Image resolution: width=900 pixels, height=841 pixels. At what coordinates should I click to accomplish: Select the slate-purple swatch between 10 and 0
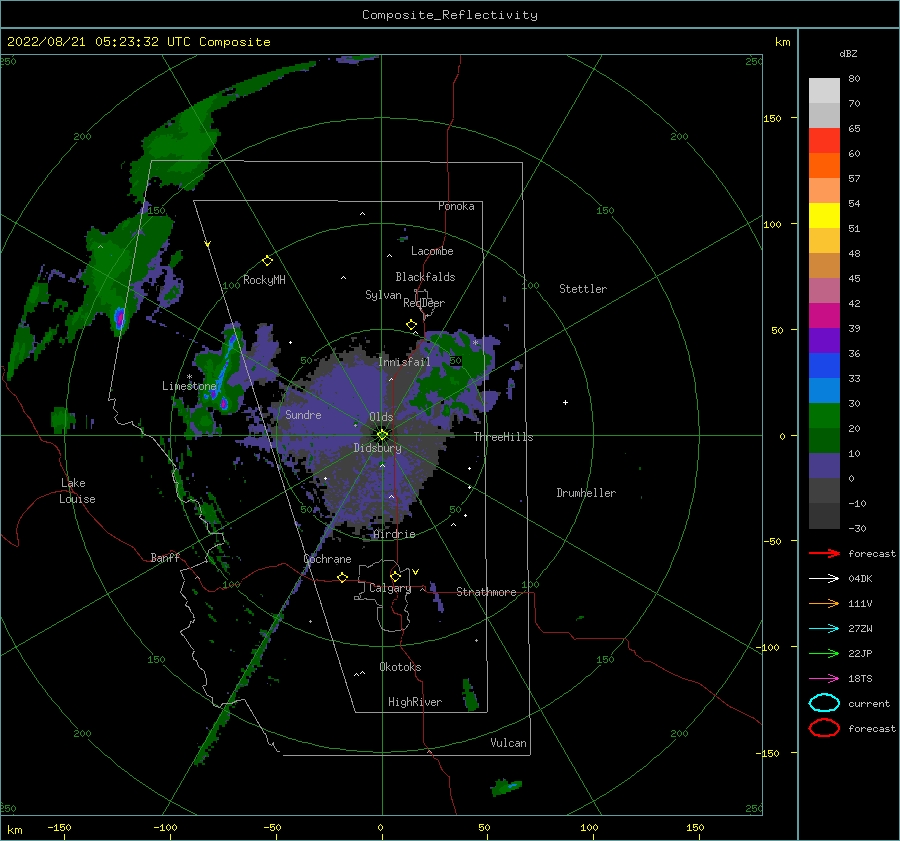coord(824,466)
